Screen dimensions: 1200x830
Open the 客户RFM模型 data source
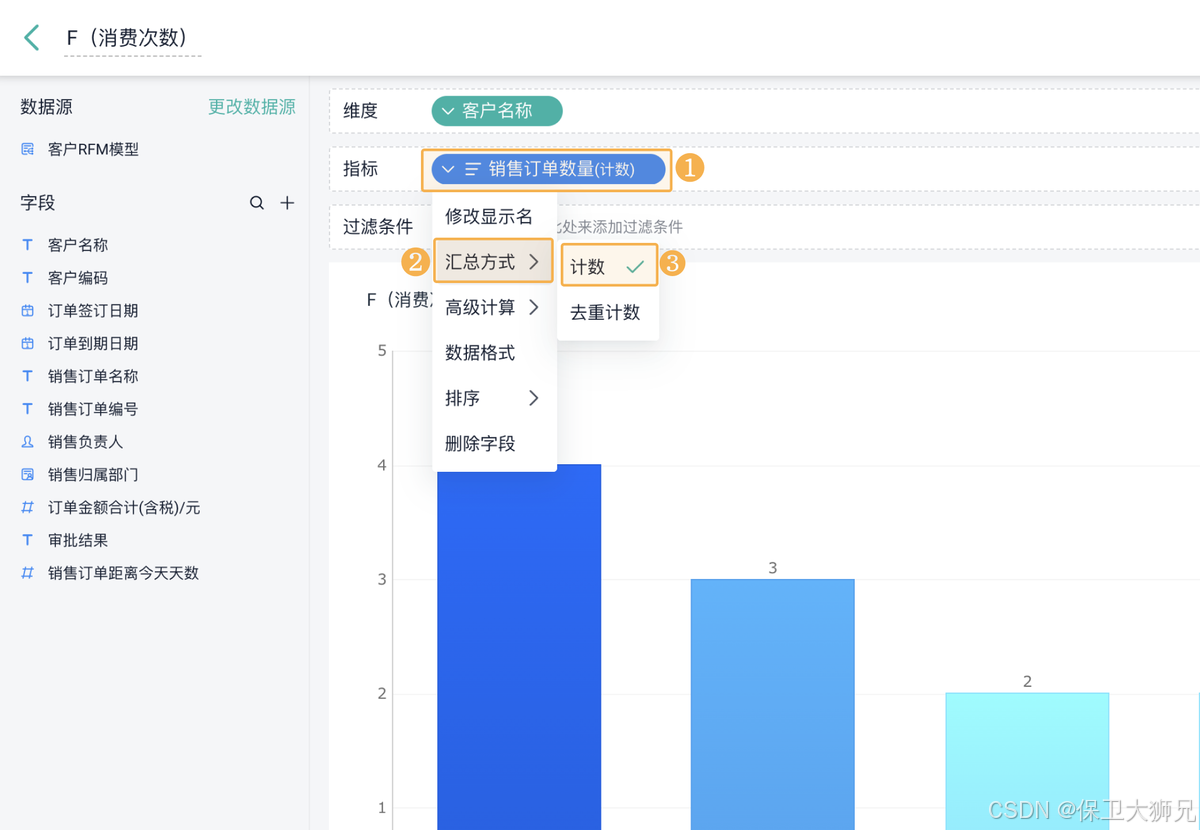(x=93, y=149)
